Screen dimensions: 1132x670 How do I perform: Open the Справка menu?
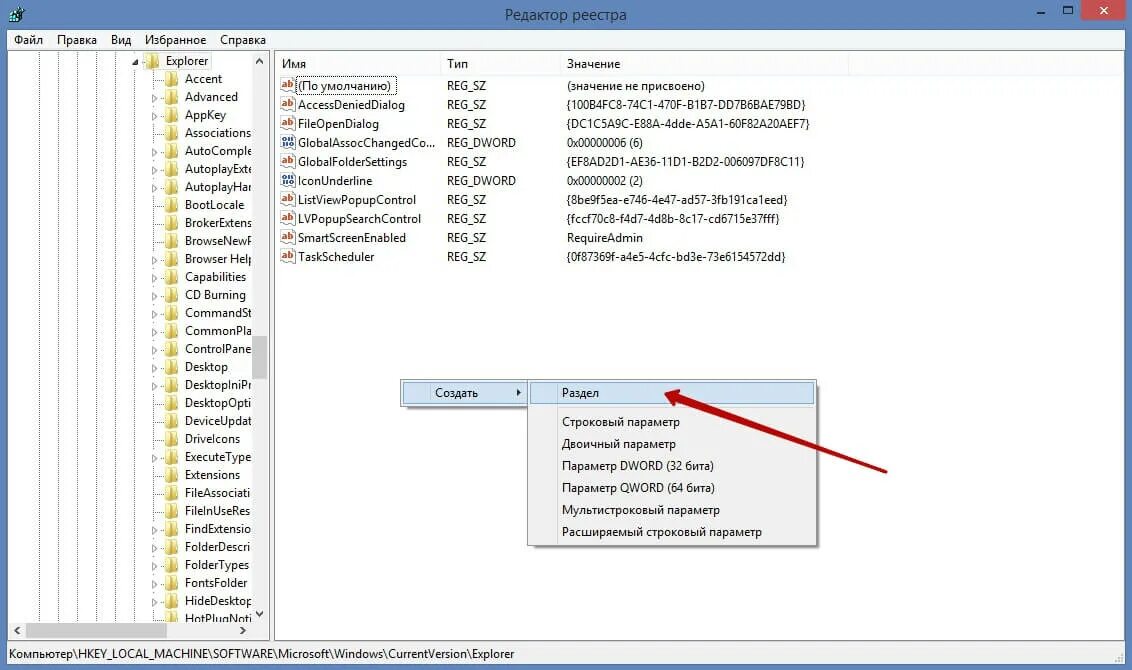243,40
